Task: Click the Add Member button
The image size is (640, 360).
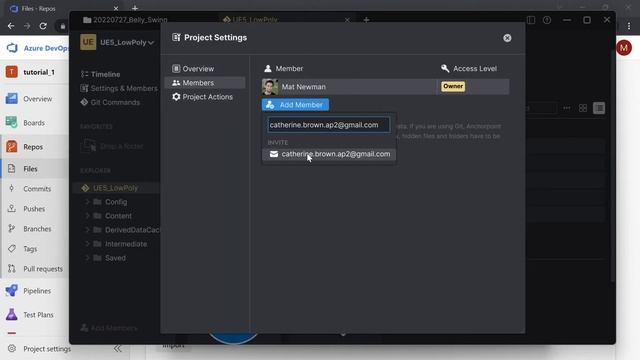Action: point(295,105)
